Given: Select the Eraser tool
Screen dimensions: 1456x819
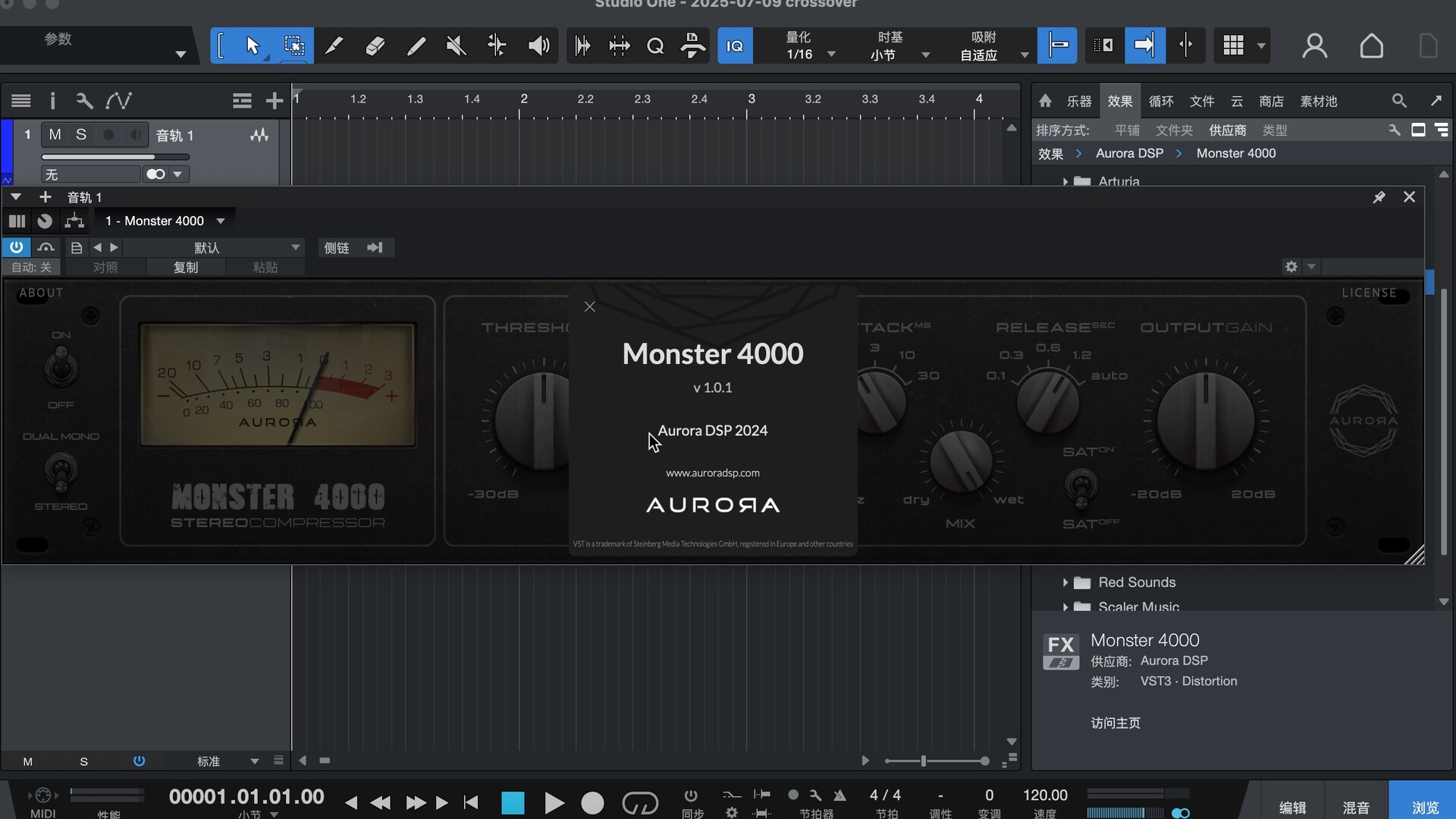Looking at the screenshot, I should pos(375,46).
